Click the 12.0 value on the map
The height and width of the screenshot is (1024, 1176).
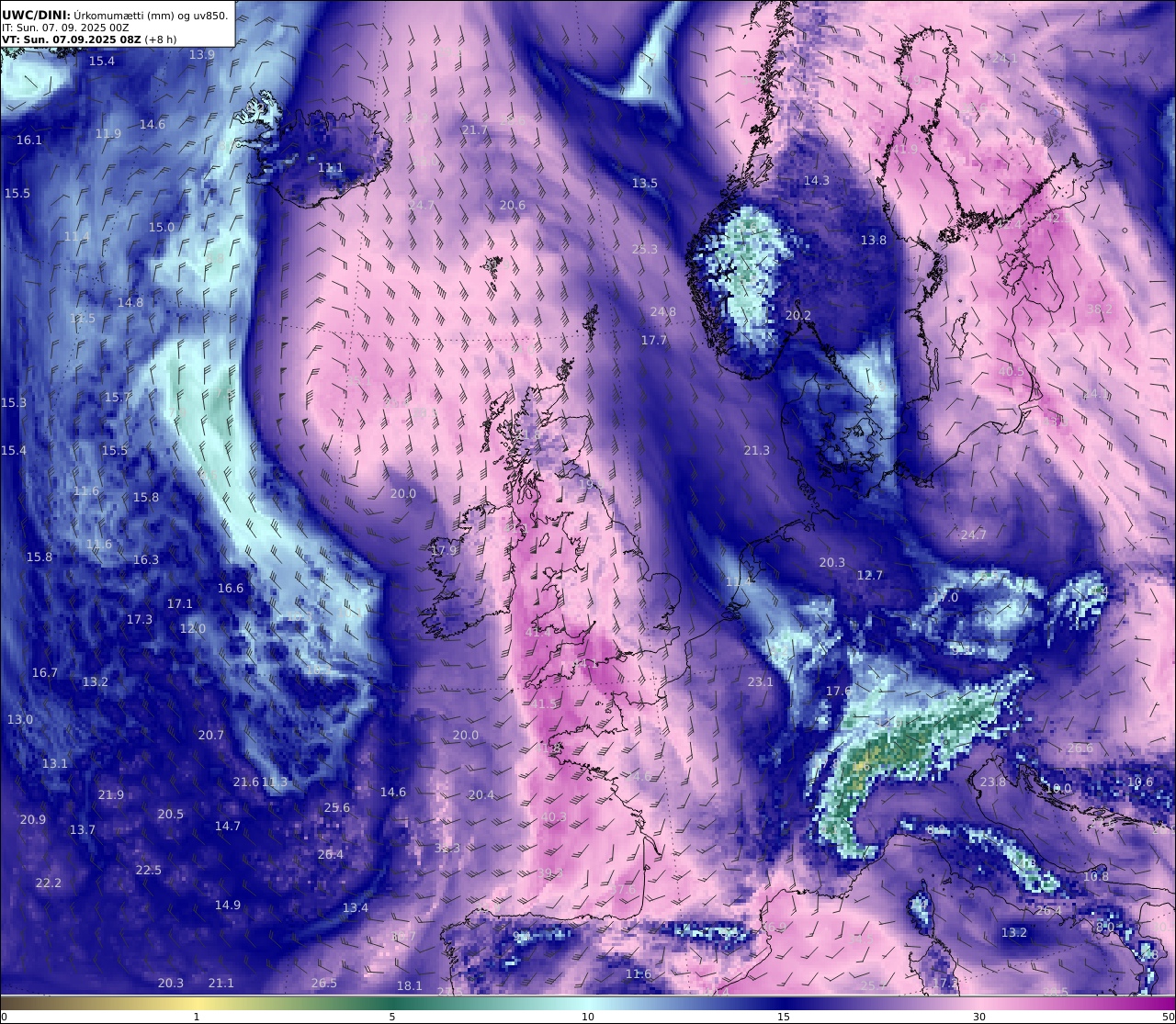tap(193, 628)
